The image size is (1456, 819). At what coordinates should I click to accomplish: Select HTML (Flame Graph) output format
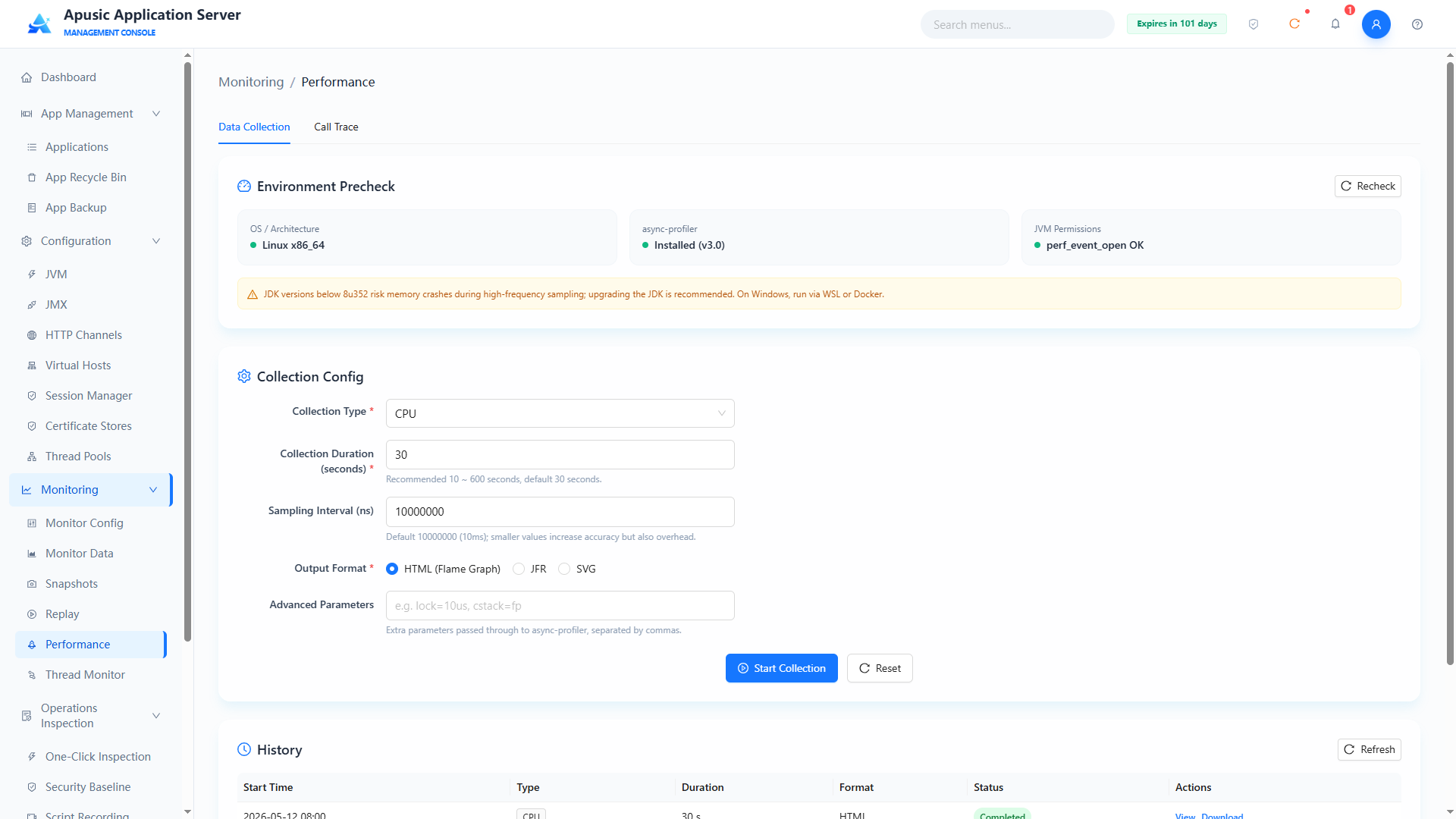(444, 569)
